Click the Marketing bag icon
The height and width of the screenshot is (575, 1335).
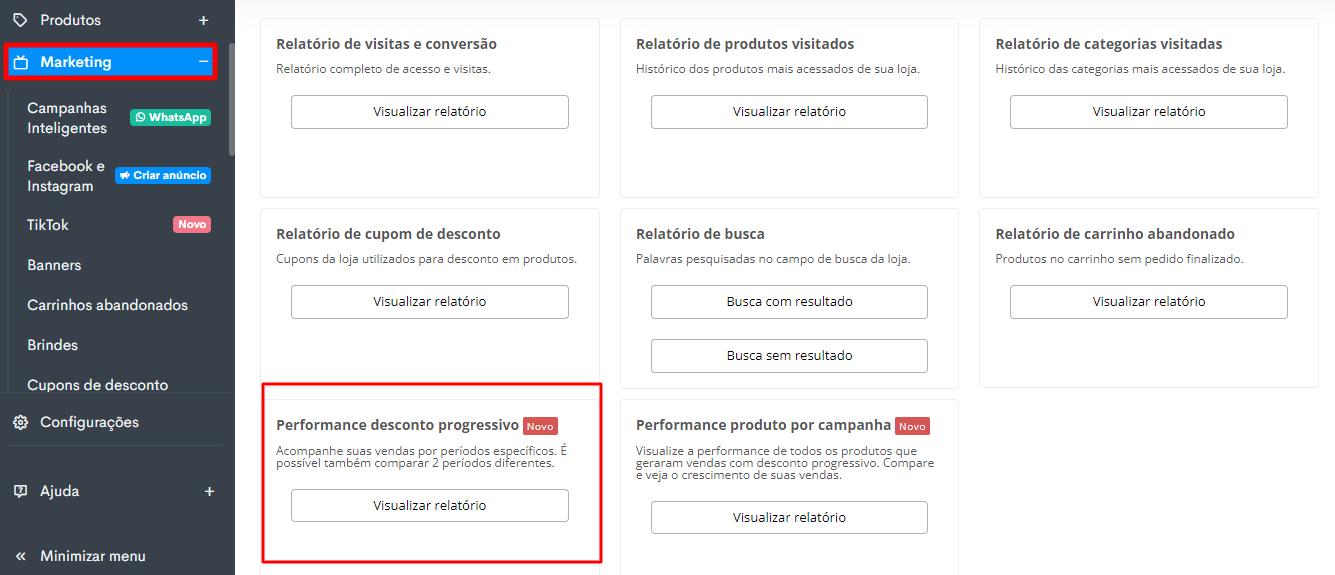click(x=20, y=62)
